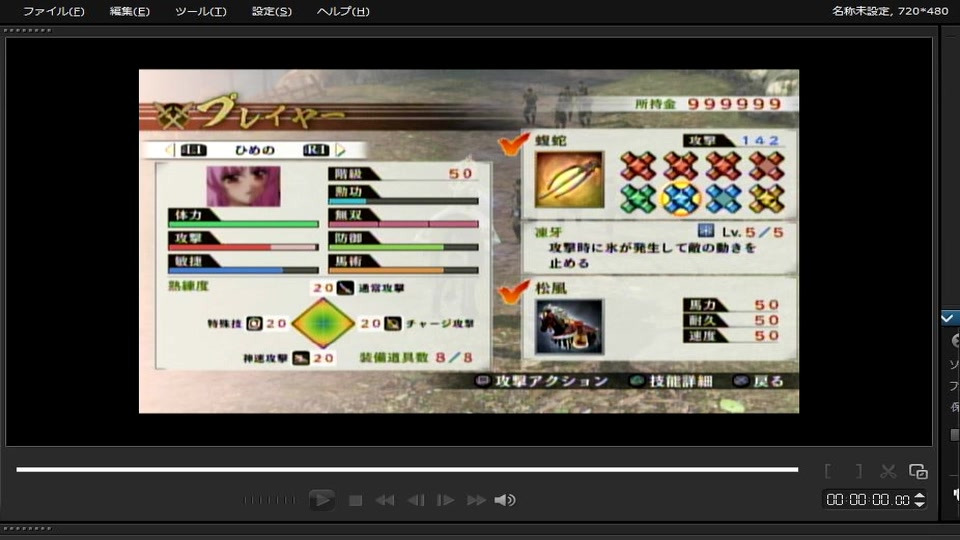This screenshot has height=540, width=960.
Task: Click 攻撃アクション text in the preview
Action: [551, 381]
